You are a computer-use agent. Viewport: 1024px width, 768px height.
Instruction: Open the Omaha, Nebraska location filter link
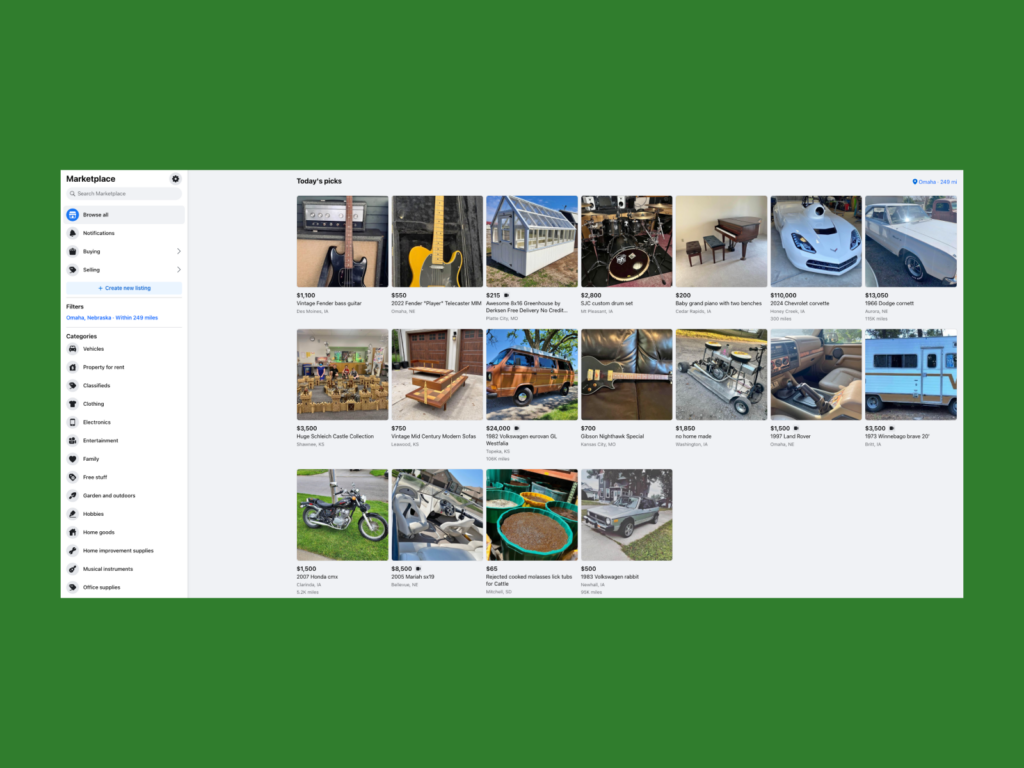(x=112, y=318)
